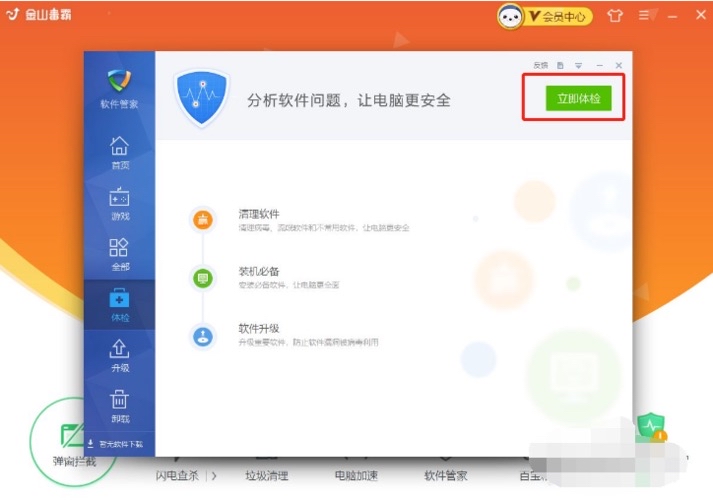Expand the arrow beside 闪电查杀
This screenshot has width=713, height=500.
(214, 476)
